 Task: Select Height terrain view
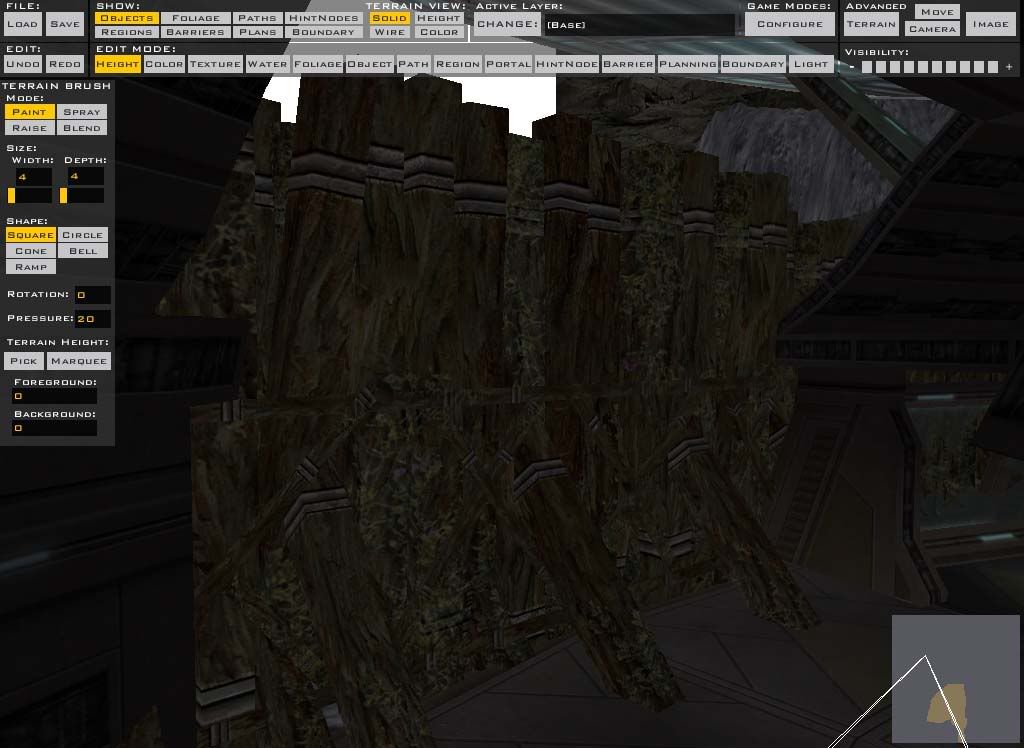tap(439, 18)
